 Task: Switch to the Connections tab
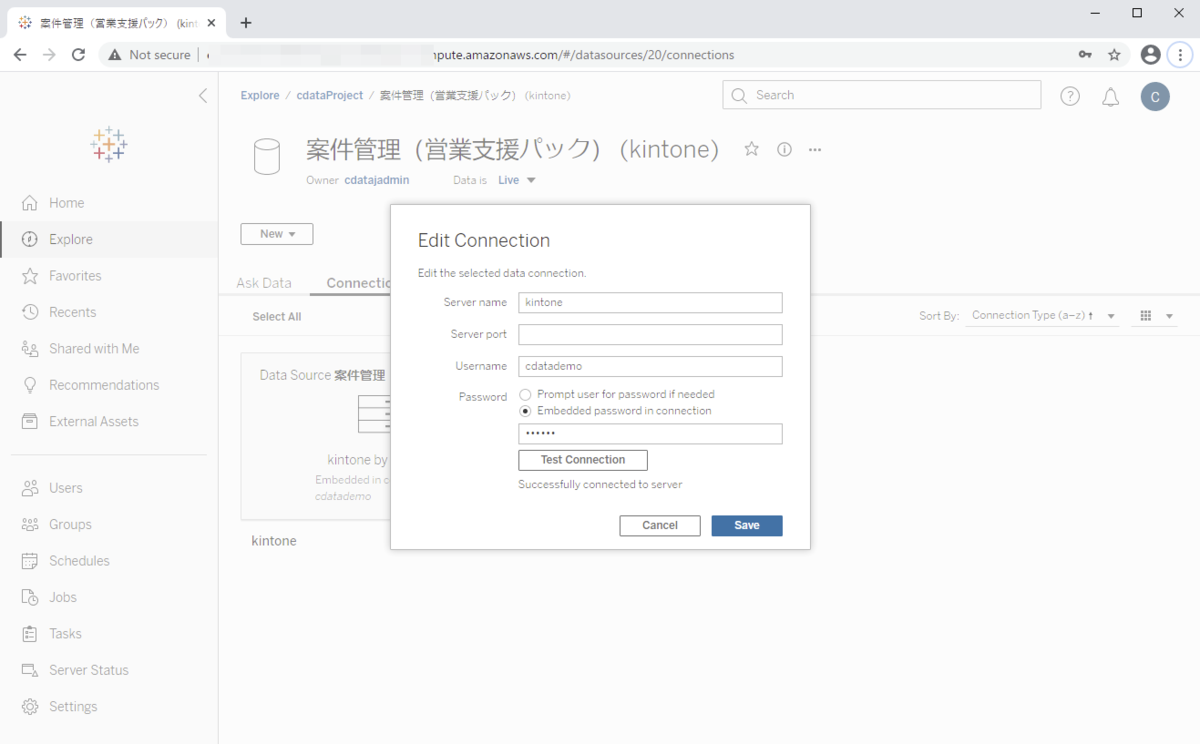[358, 283]
